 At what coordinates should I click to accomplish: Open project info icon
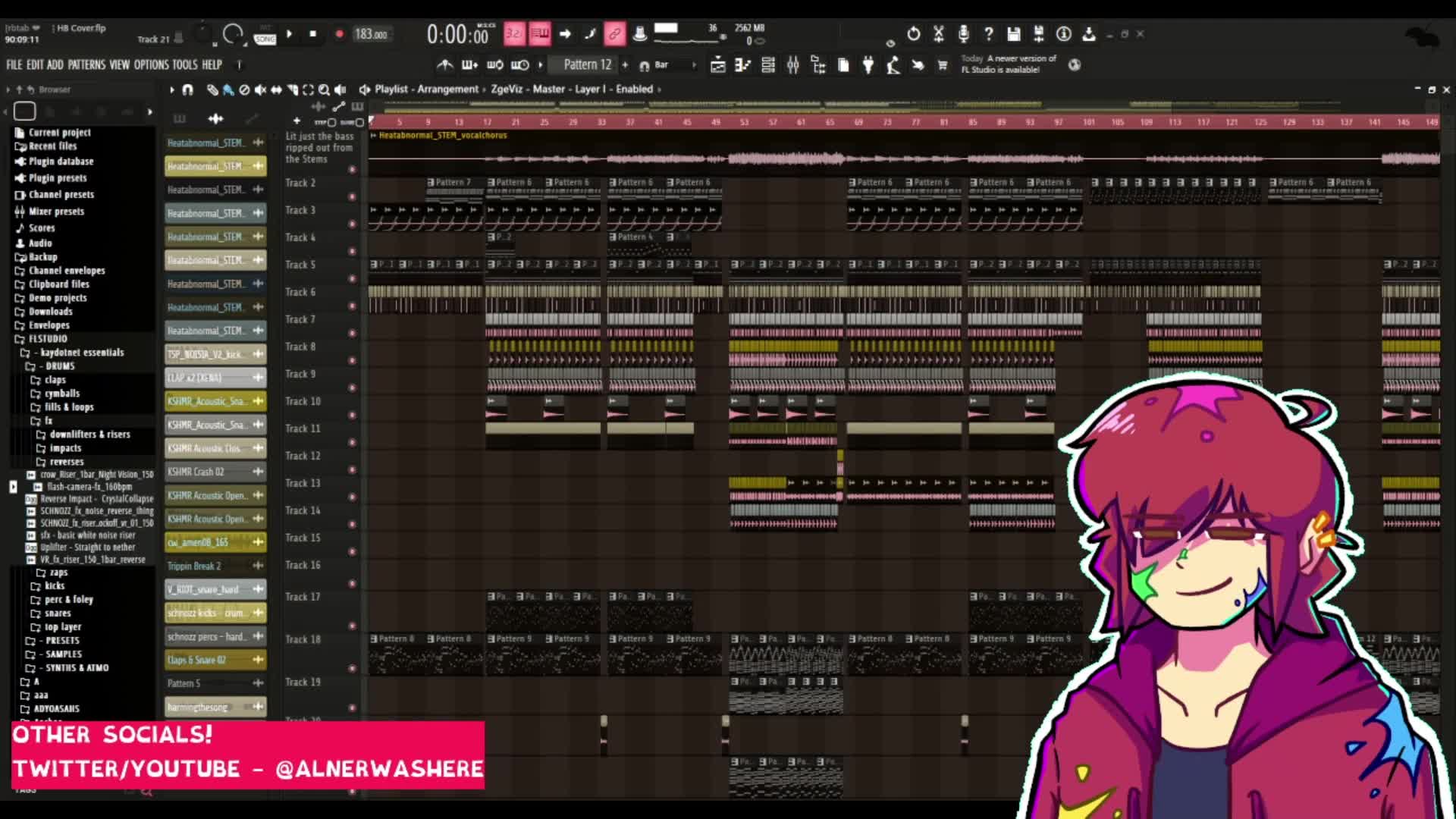[1064, 34]
